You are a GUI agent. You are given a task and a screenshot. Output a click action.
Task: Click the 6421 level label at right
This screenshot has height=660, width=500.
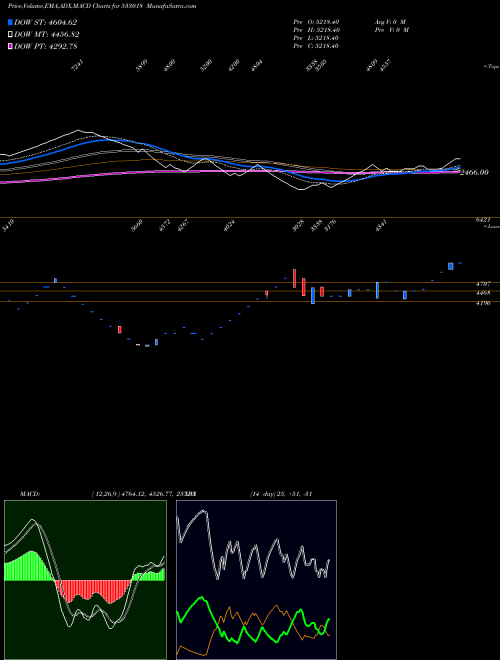[x=482, y=220]
